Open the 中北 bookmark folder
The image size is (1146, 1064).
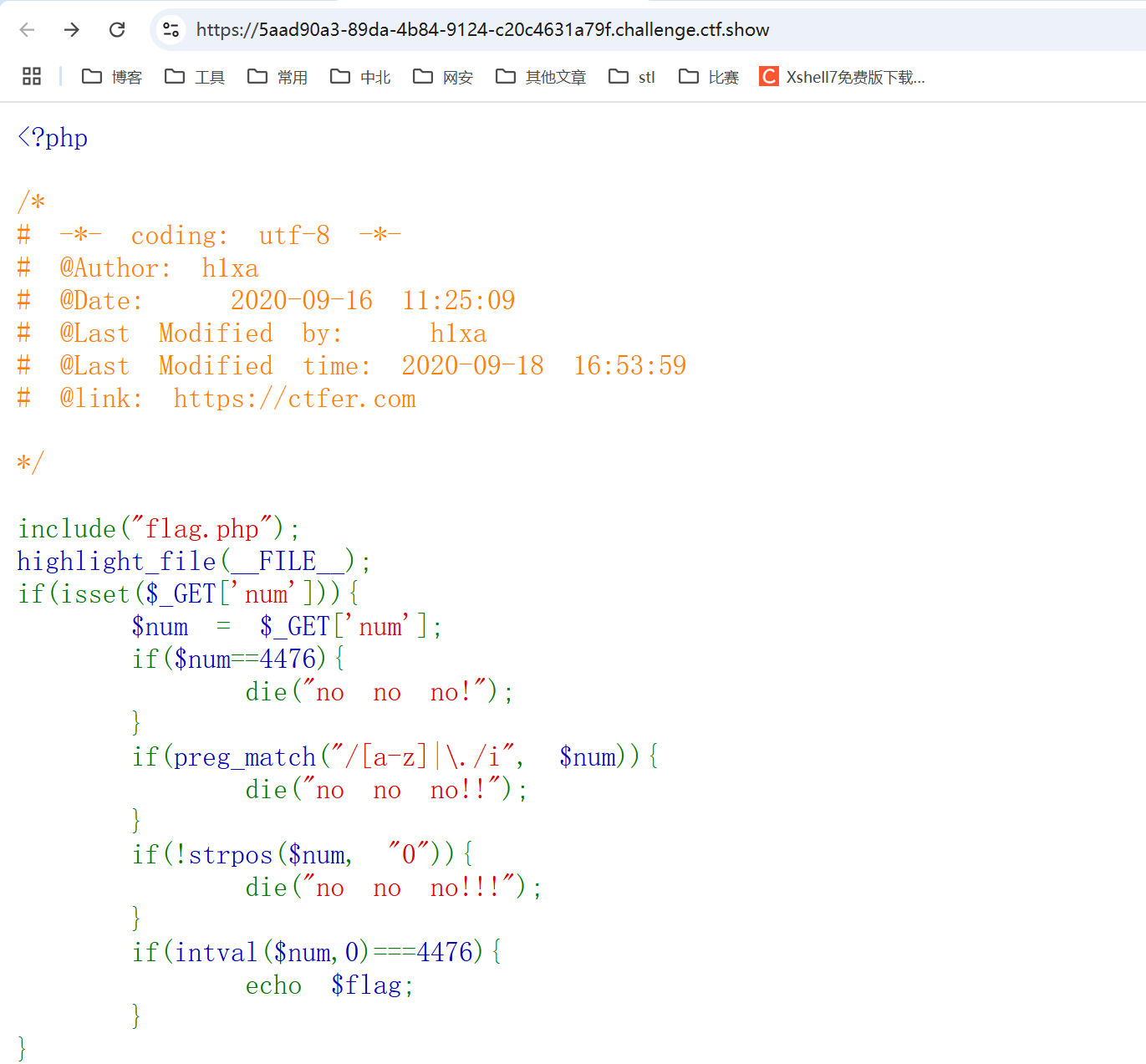[360, 77]
